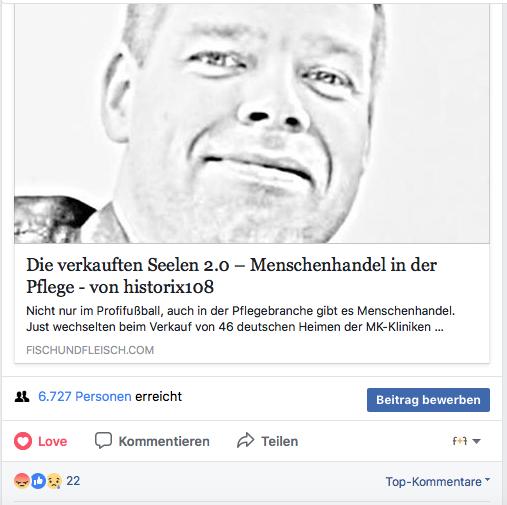Click the post-as profile icon beside Teilen
The width and height of the screenshot is (507, 505).
[x=460, y=441]
